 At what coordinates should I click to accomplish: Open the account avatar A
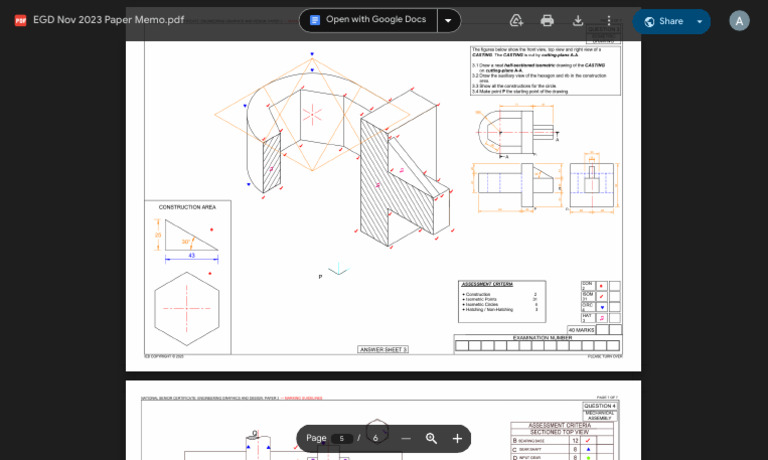pyautogui.click(x=739, y=21)
